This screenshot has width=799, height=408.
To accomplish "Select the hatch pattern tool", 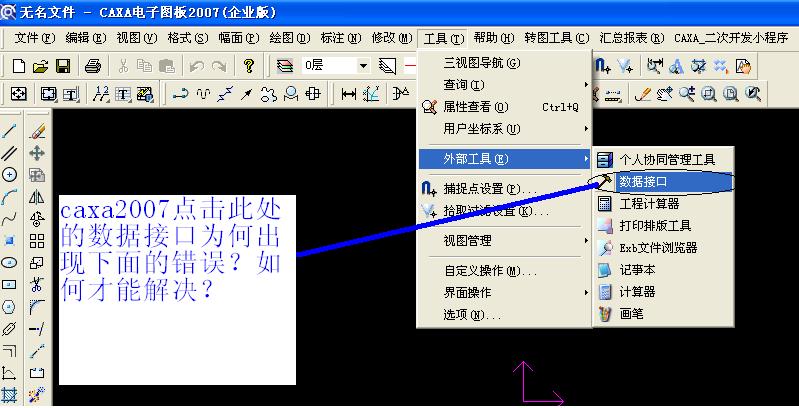I will point(9,395).
